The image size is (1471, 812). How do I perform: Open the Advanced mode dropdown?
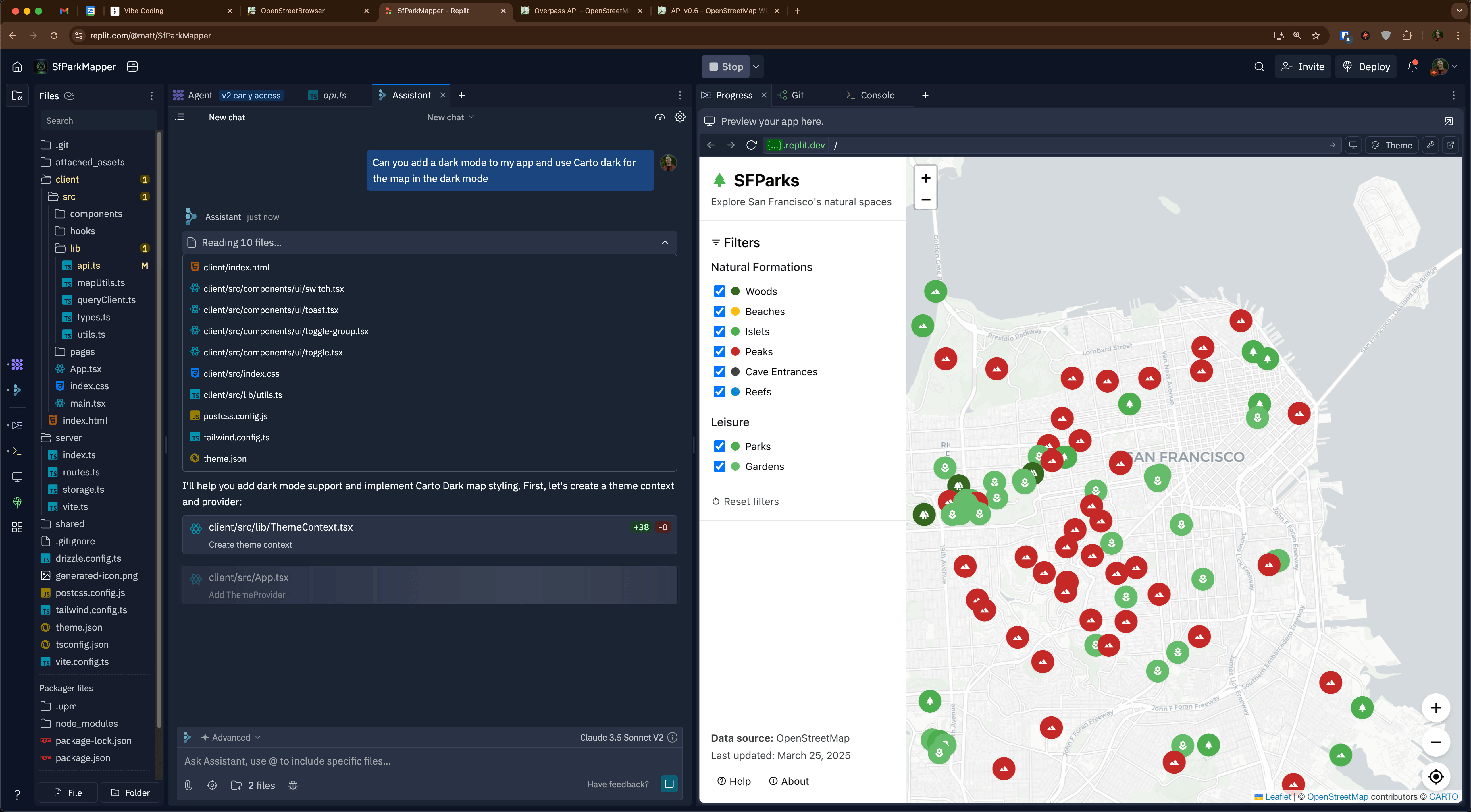point(231,737)
